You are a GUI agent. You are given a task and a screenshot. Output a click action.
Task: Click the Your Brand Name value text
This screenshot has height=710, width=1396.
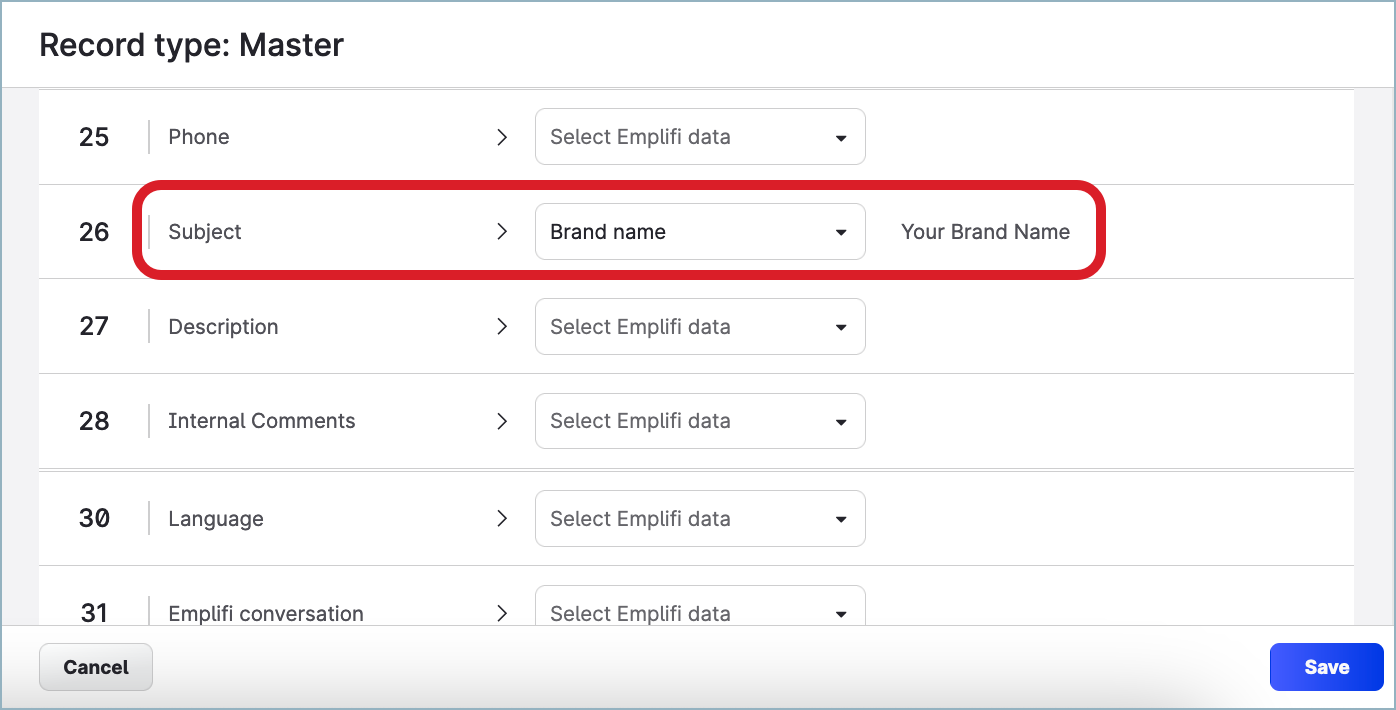click(985, 231)
